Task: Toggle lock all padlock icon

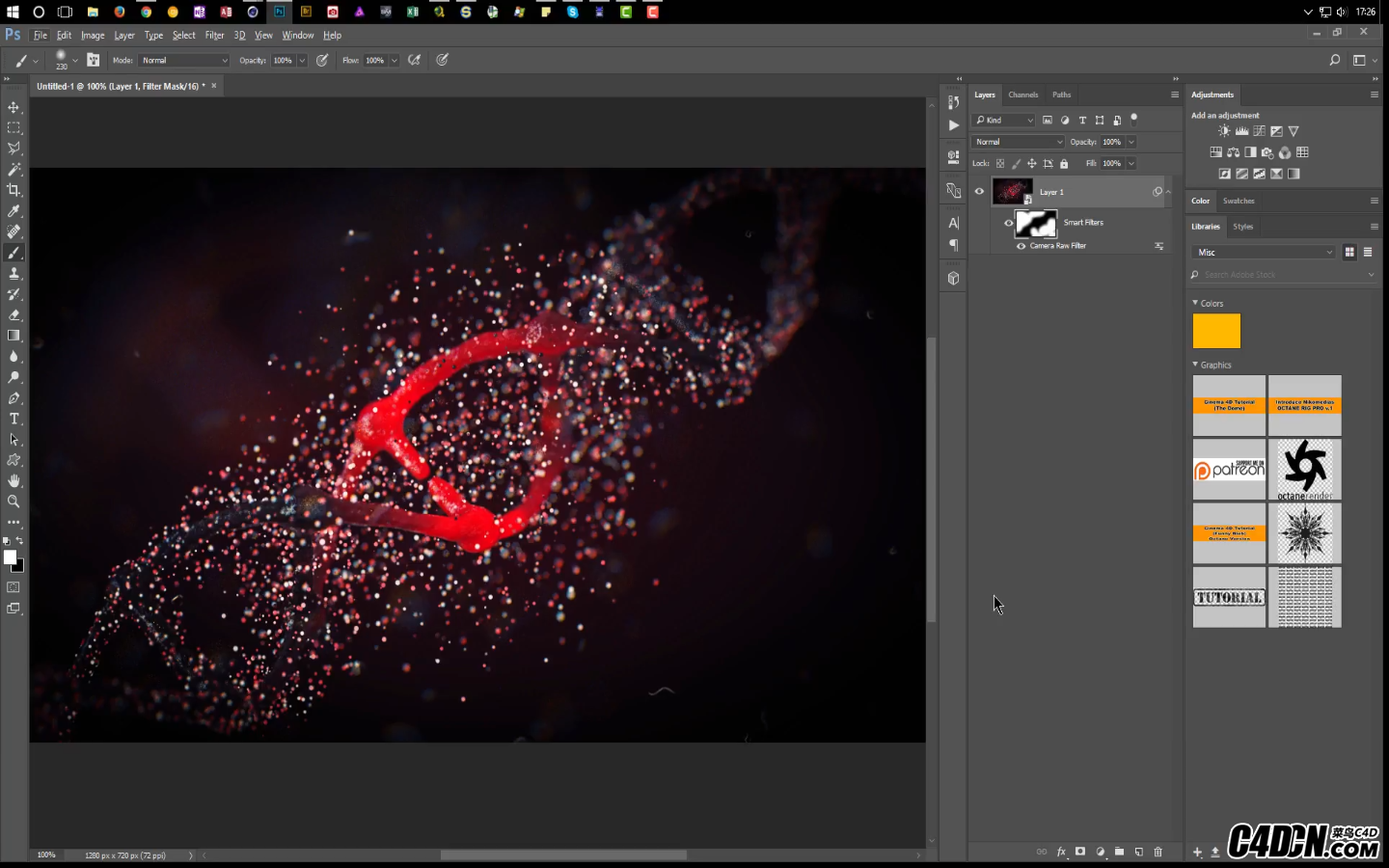Action: coord(1064,164)
